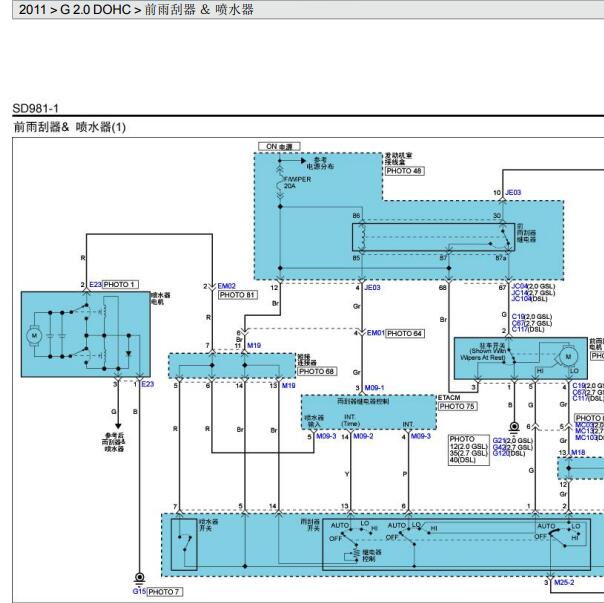Click the ETACM module label
This screenshot has width=604, height=603.
(x=449, y=397)
